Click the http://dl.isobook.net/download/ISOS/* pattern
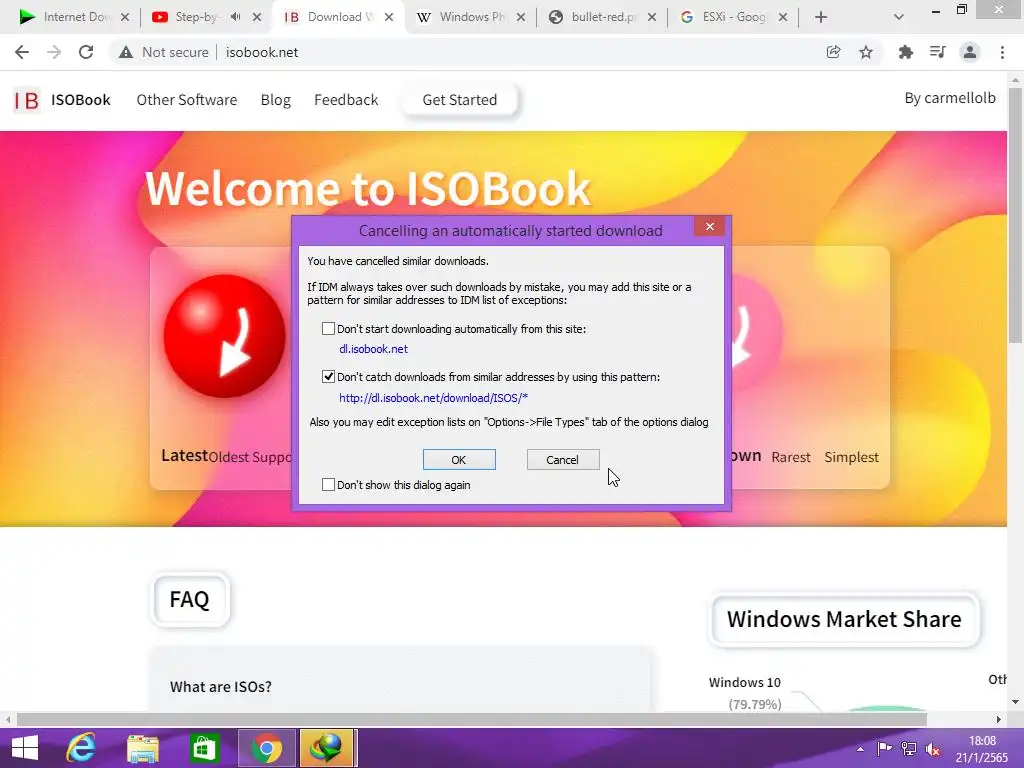1024x768 pixels. tap(433, 398)
